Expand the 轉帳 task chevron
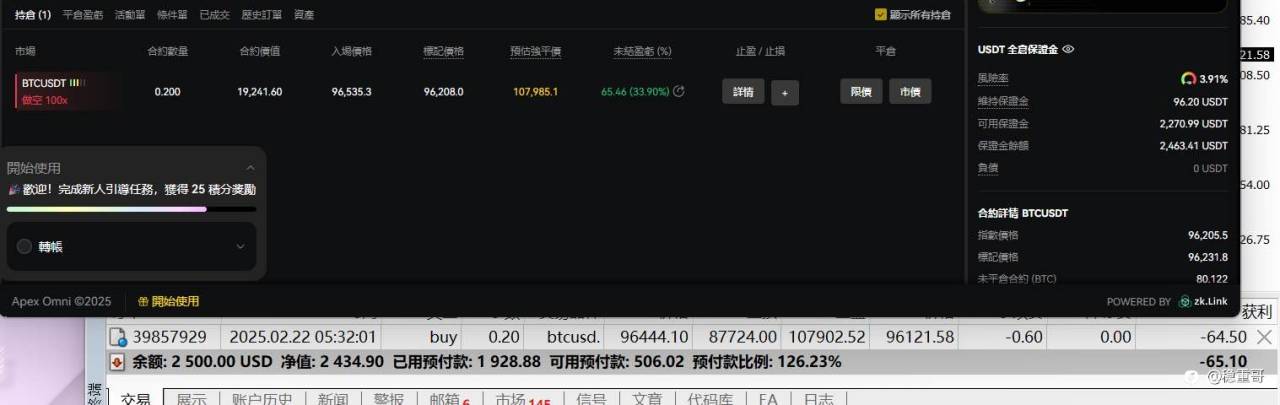This screenshot has height=405, width=1280. (240, 246)
